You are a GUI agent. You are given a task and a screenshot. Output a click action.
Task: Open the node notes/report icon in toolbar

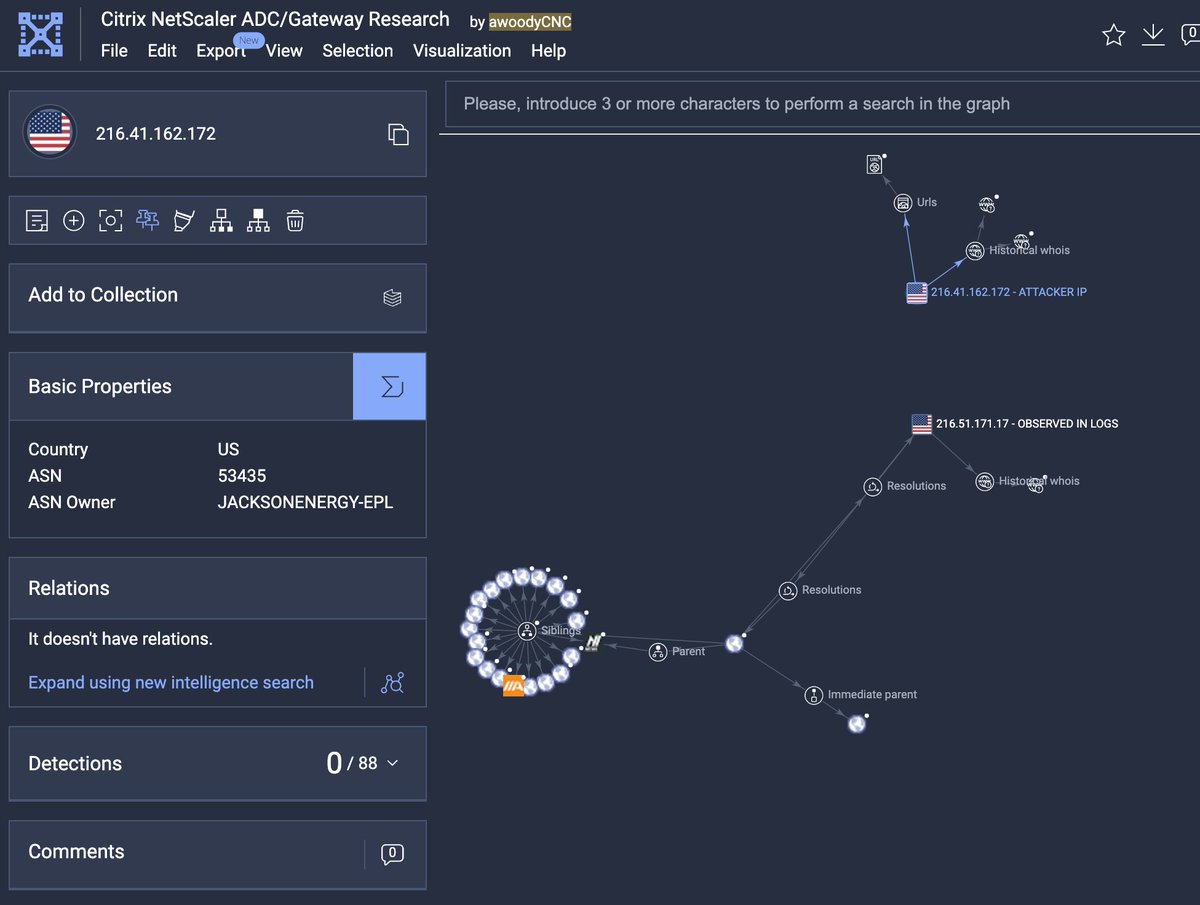(37, 221)
